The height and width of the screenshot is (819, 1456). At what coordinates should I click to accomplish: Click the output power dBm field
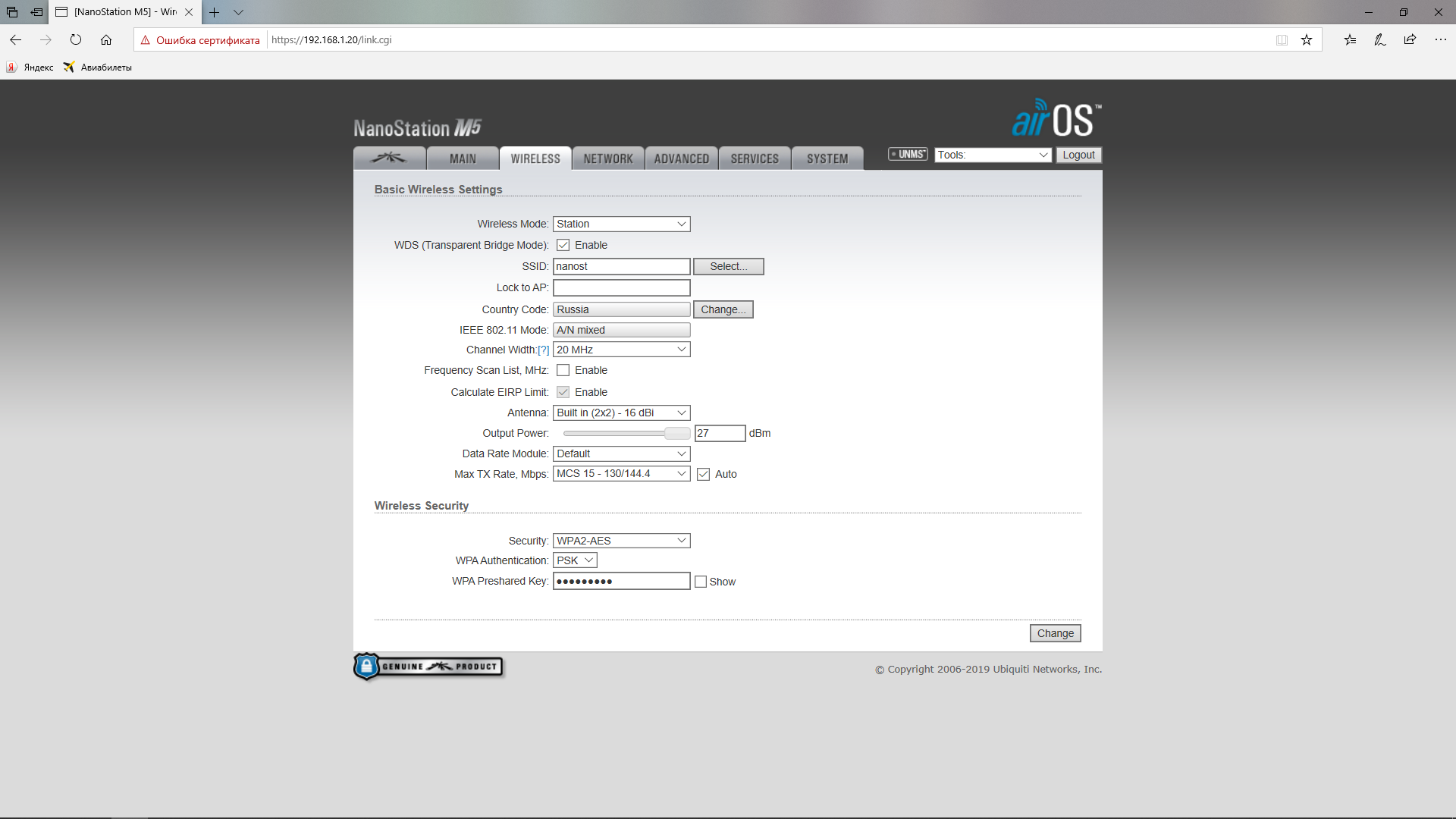(720, 433)
